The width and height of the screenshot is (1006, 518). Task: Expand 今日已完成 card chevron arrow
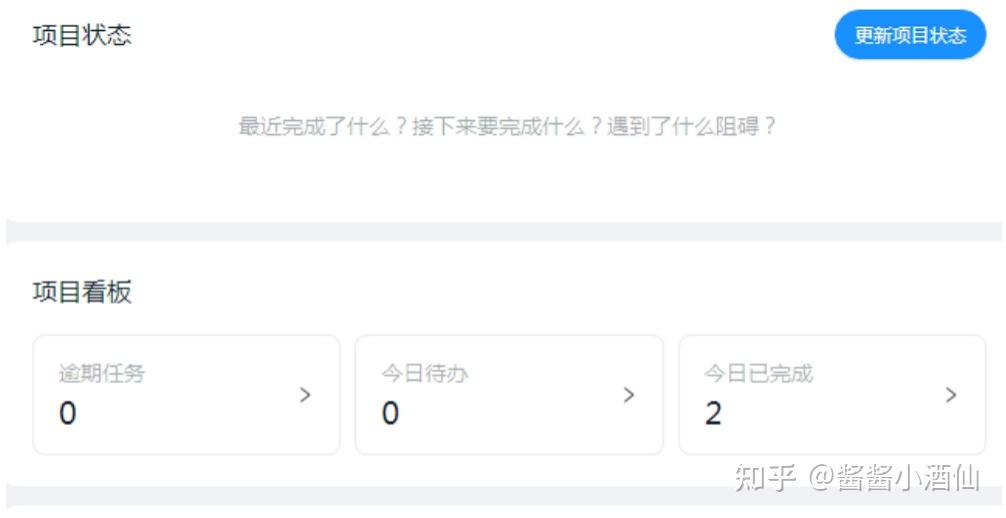951,395
